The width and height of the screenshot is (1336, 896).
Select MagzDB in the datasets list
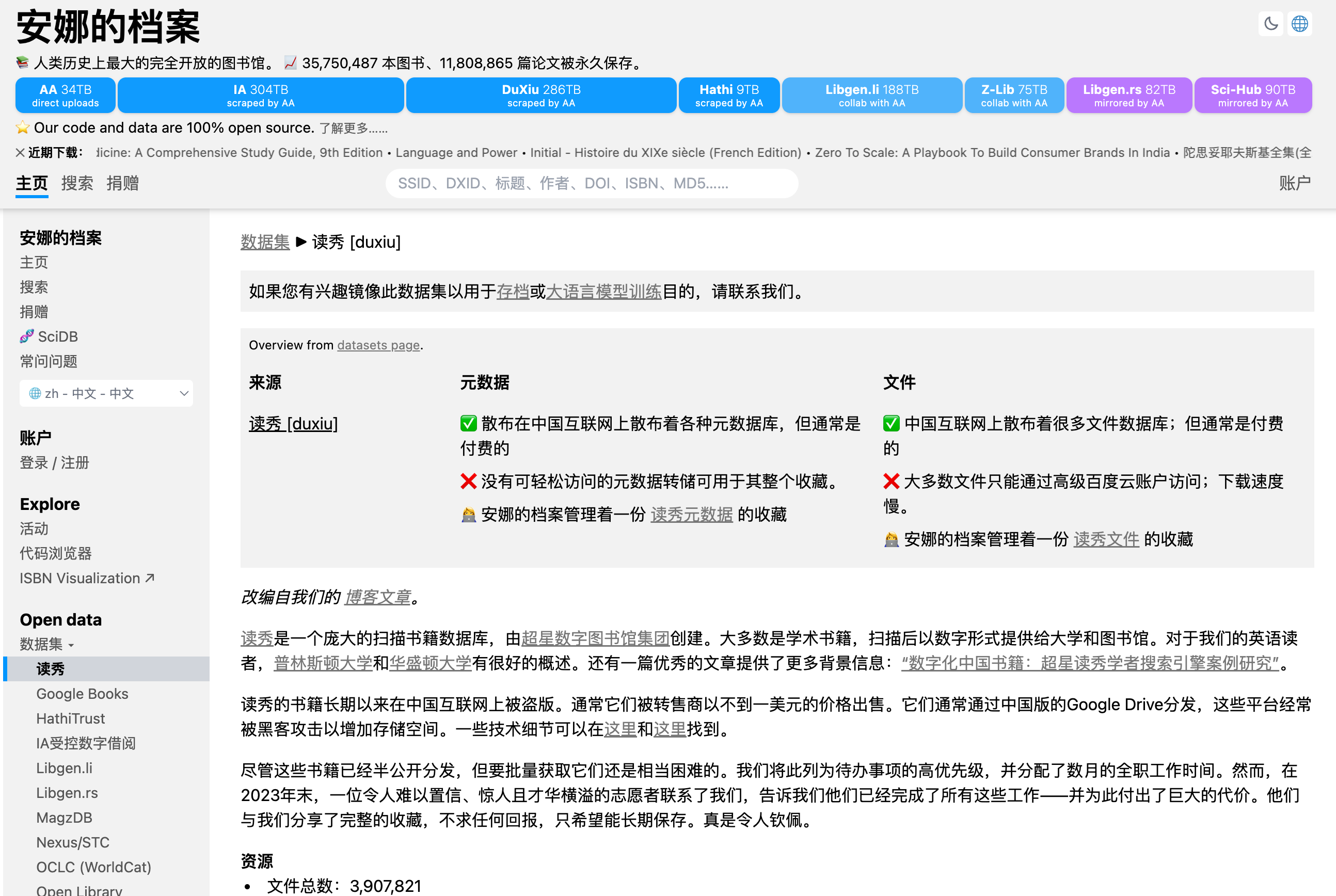(x=65, y=818)
